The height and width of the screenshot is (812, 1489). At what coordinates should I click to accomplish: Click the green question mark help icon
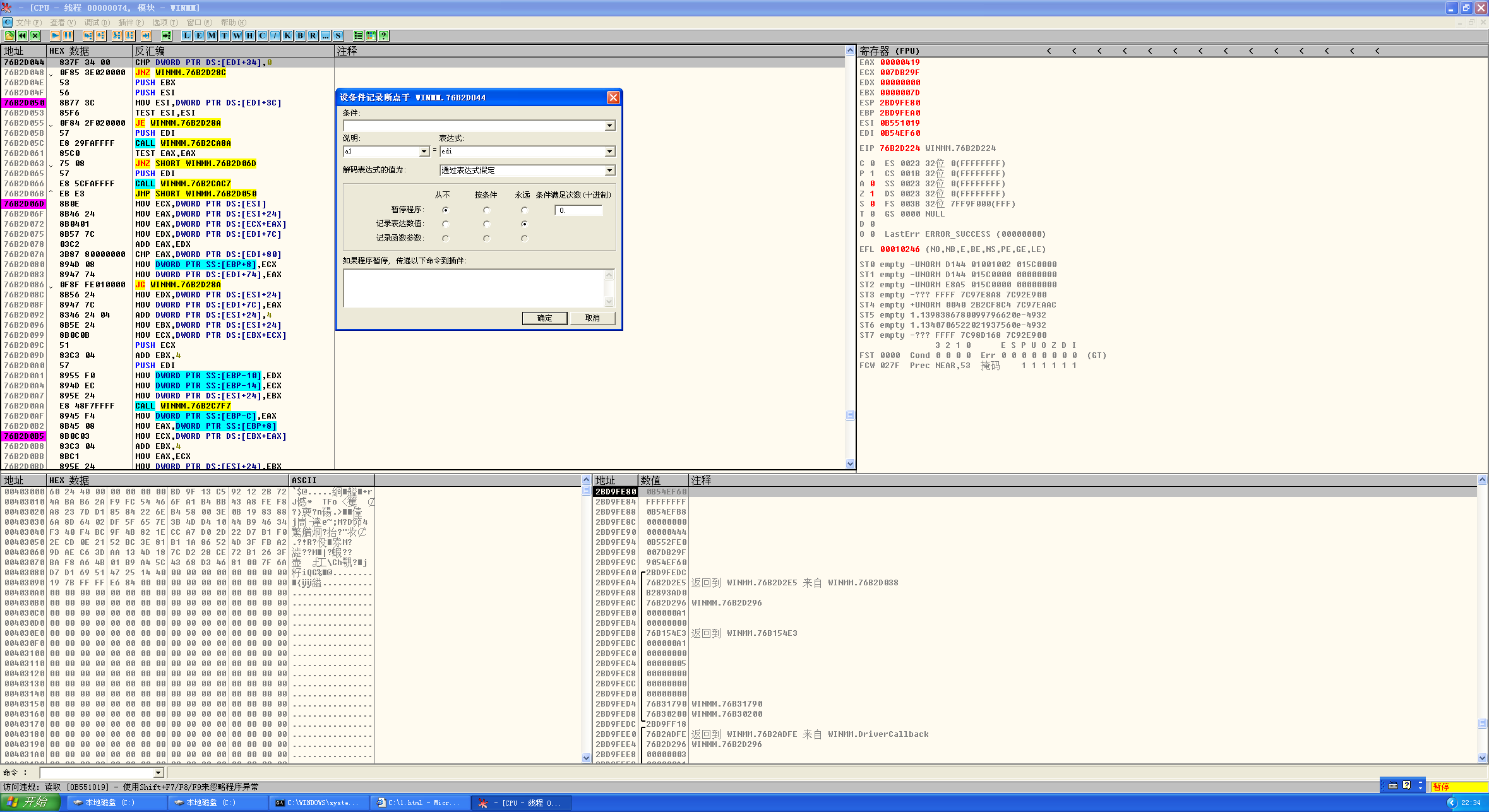click(x=383, y=36)
